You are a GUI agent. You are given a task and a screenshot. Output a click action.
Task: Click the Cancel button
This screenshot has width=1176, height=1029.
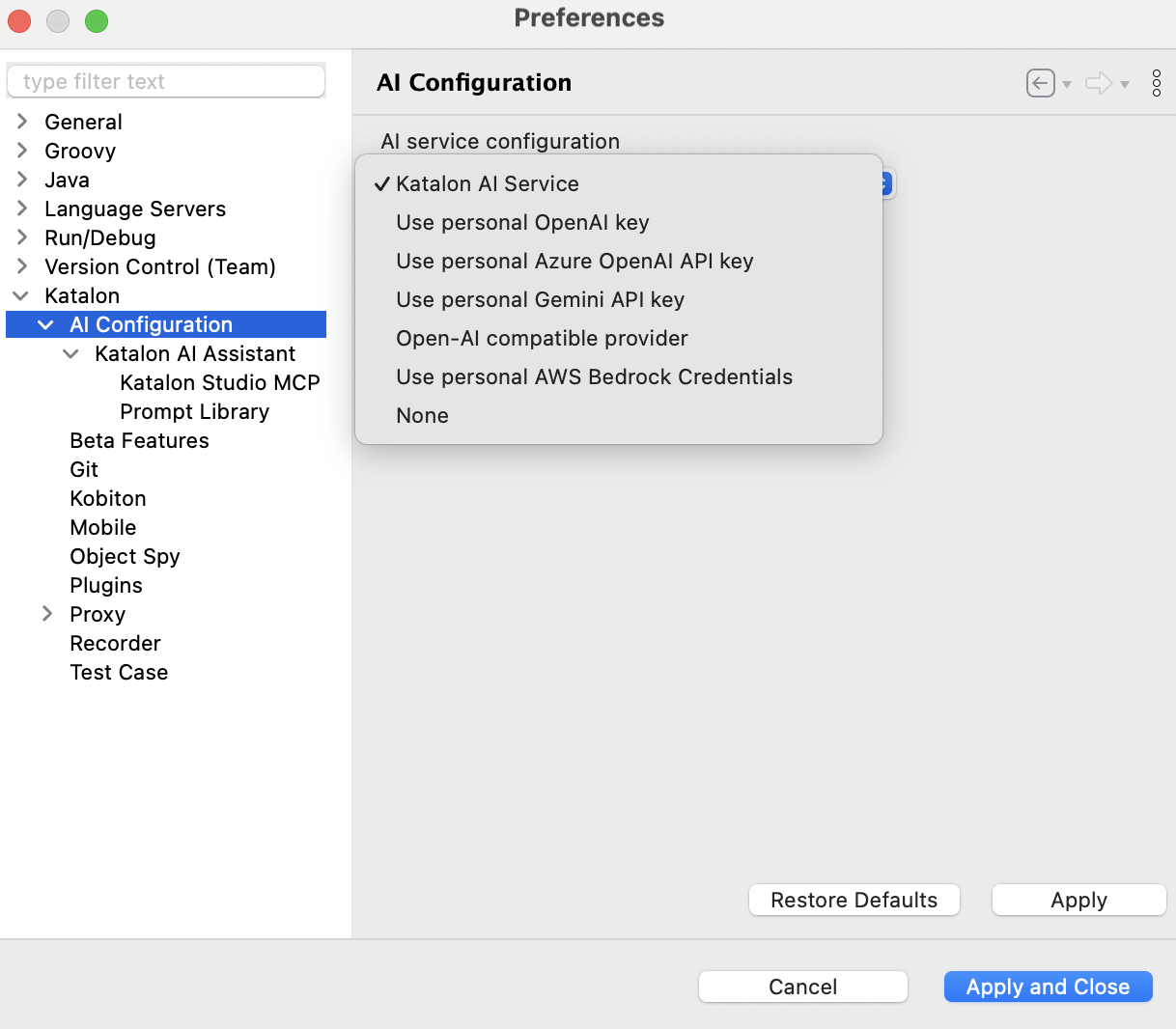802,987
